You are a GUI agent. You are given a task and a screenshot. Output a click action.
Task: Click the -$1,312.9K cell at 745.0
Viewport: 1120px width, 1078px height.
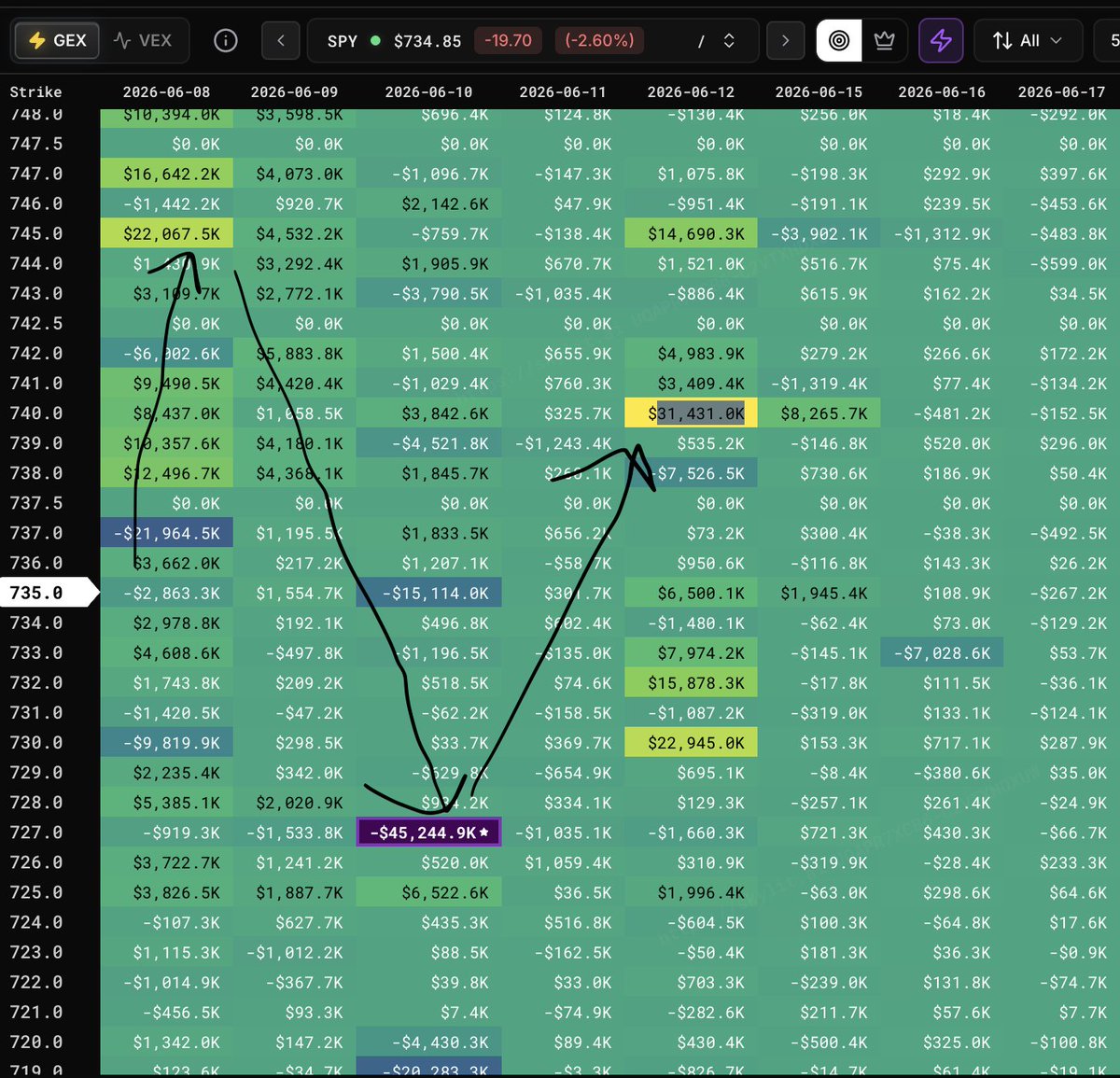point(942,233)
